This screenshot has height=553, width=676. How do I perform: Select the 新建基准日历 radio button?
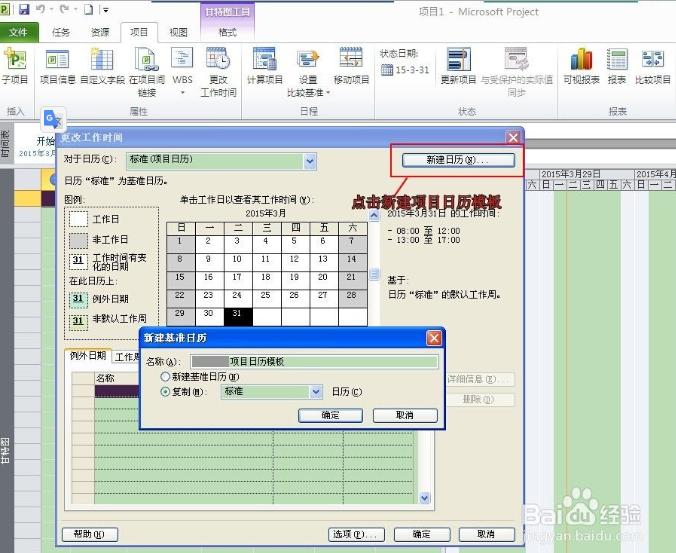(x=166, y=377)
